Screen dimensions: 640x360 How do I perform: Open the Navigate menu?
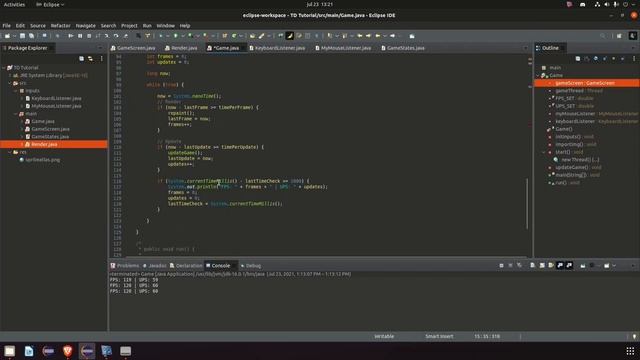(85, 25)
